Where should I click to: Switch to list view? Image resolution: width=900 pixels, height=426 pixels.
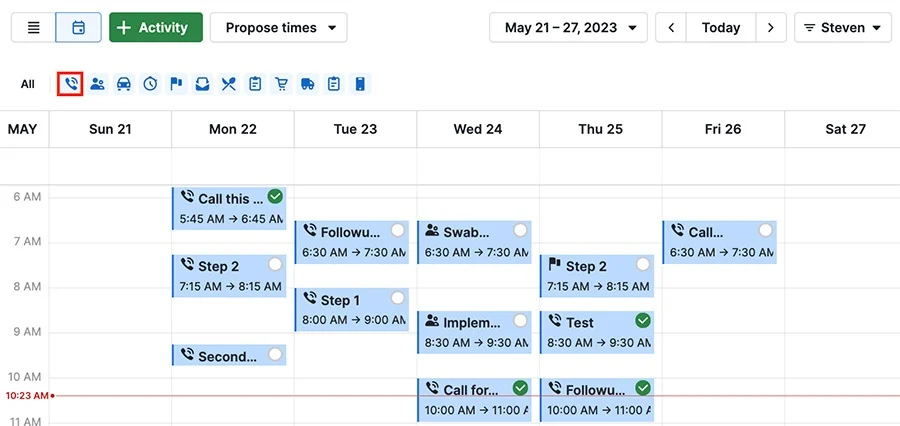pyautogui.click(x=33, y=28)
